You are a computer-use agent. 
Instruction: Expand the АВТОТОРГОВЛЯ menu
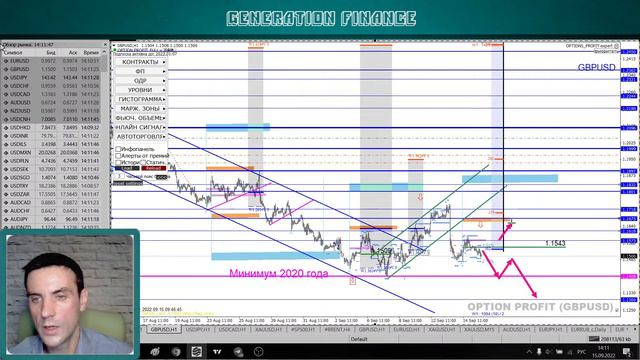coord(140,137)
